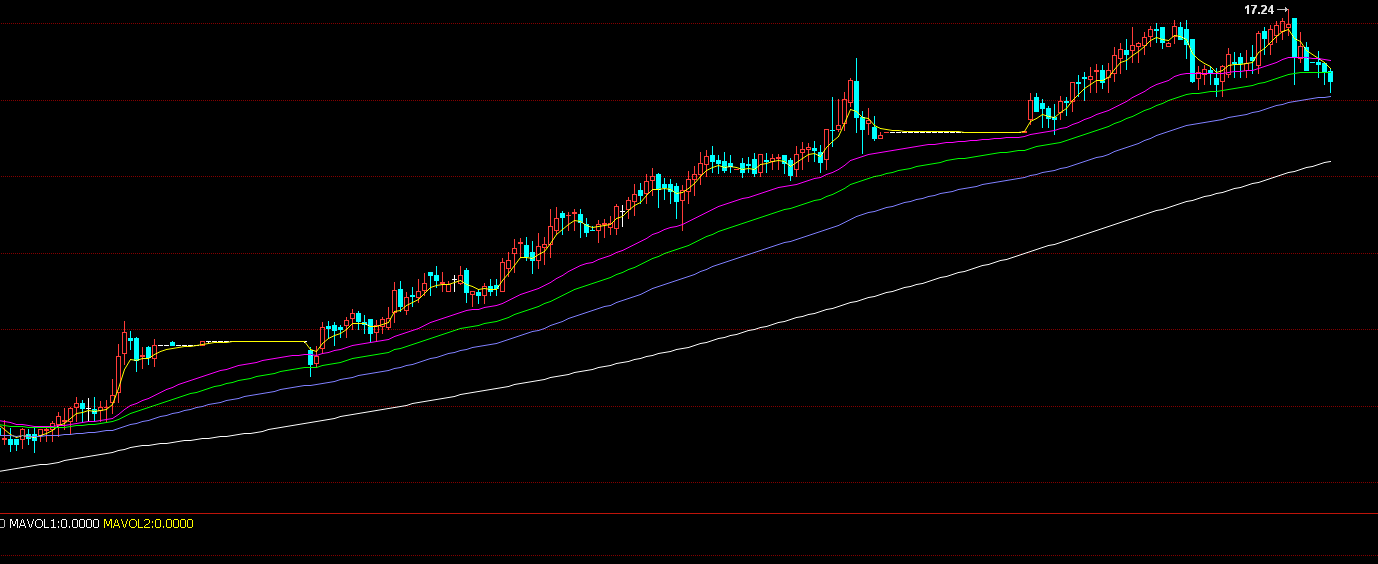The width and height of the screenshot is (1378, 564).
Task: Select the first red candle after the right flat gap
Action: (1030, 106)
